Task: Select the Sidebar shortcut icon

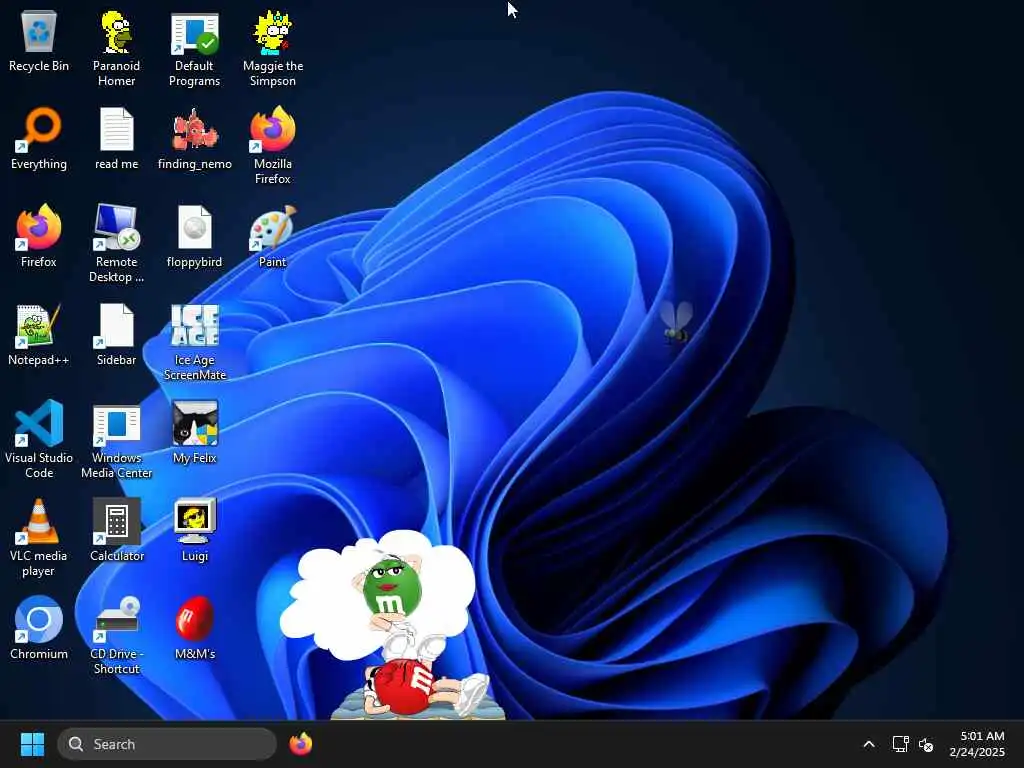Action: 116,335
